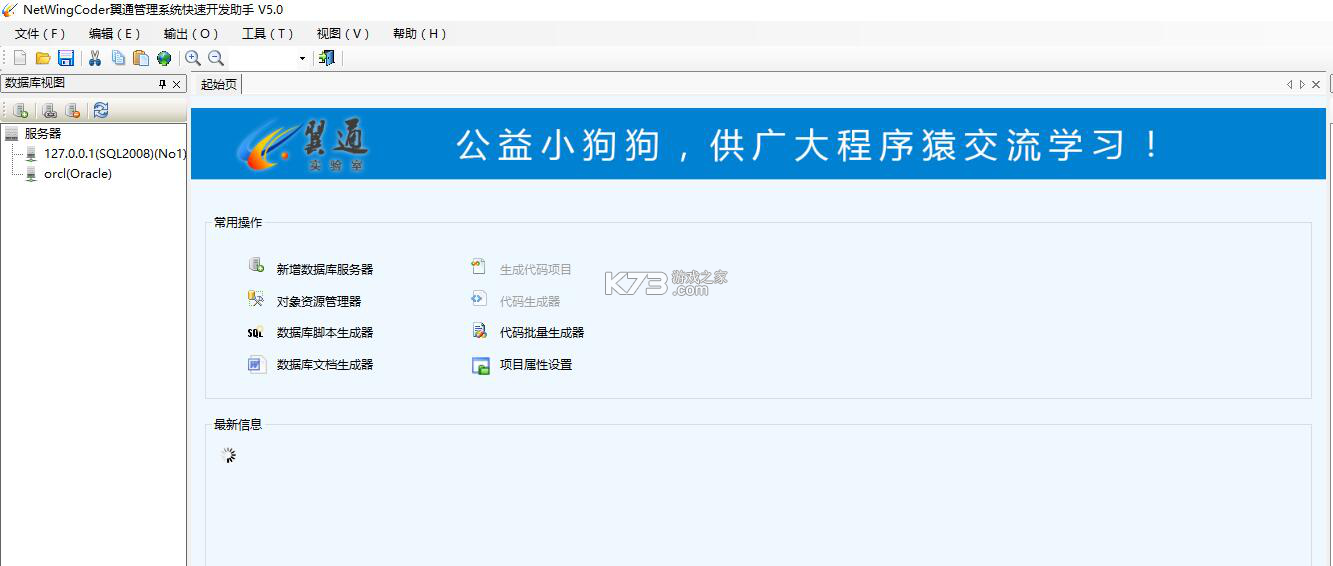The image size is (1333, 566).
Task: Click the globe toolbar icon
Action: coord(164,58)
